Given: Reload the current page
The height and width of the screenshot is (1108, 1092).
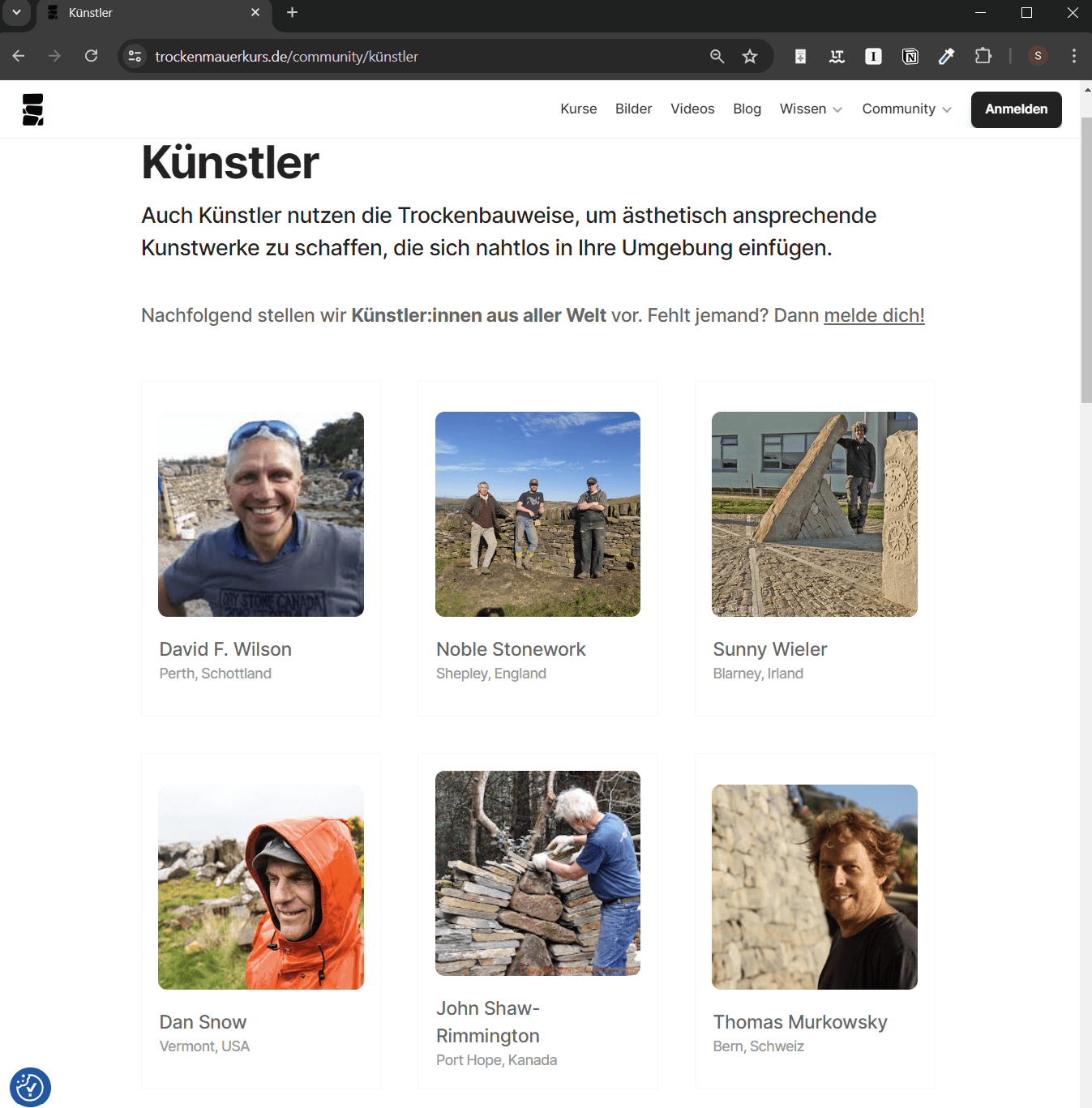Looking at the screenshot, I should [x=91, y=56].
